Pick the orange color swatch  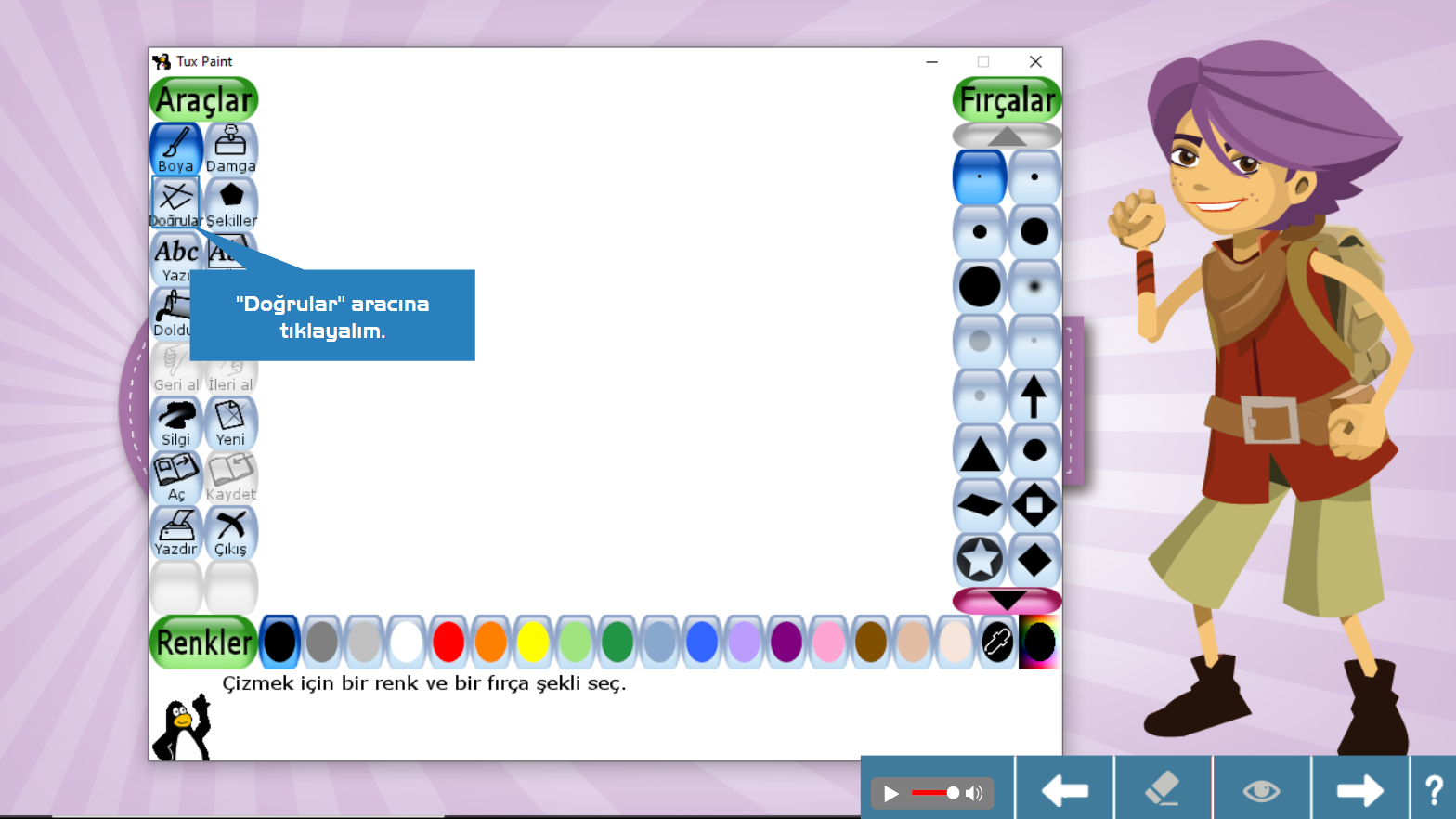tap(490, 642)
